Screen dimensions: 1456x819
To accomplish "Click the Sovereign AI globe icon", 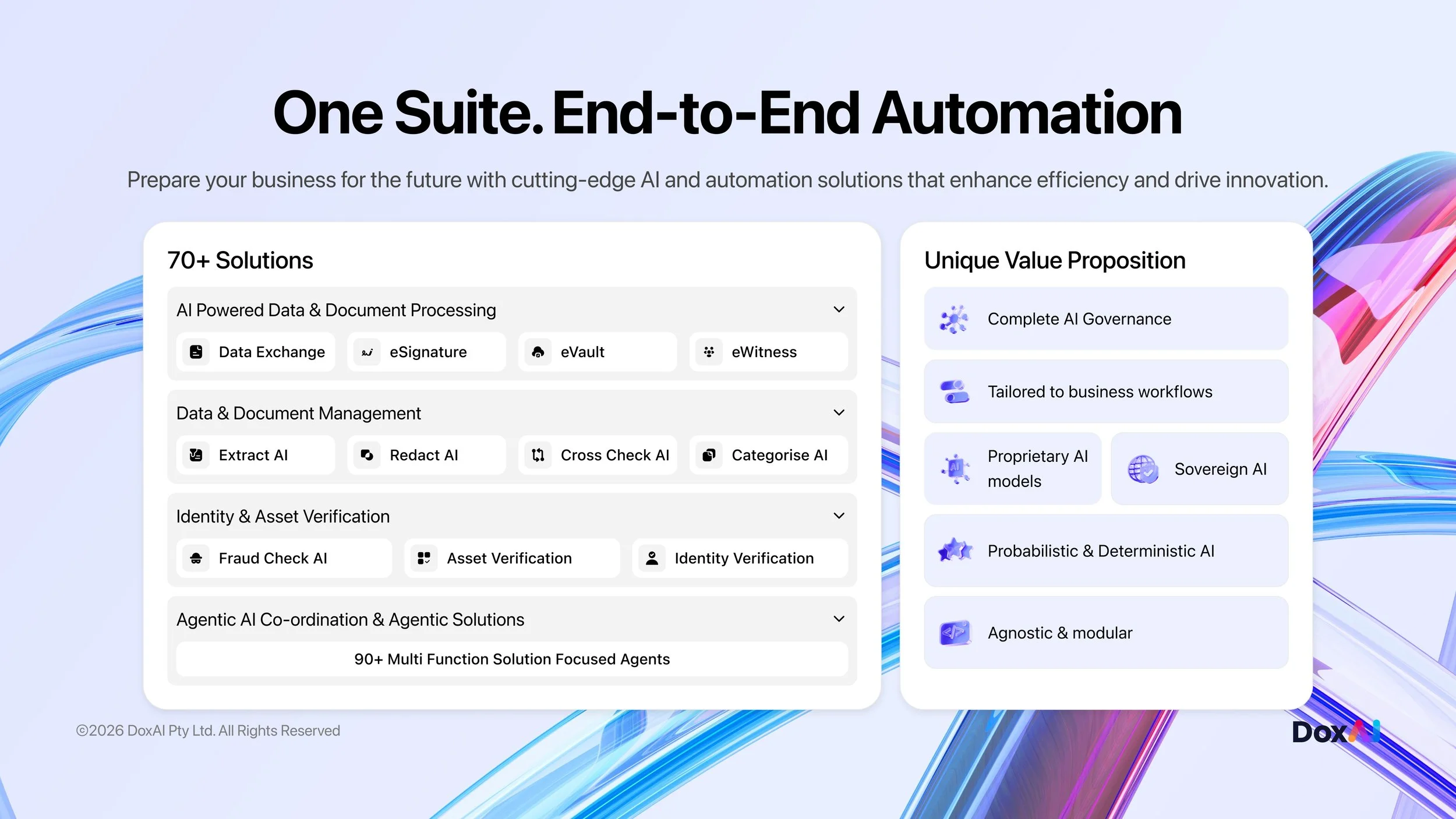I will coord(1143,469).
